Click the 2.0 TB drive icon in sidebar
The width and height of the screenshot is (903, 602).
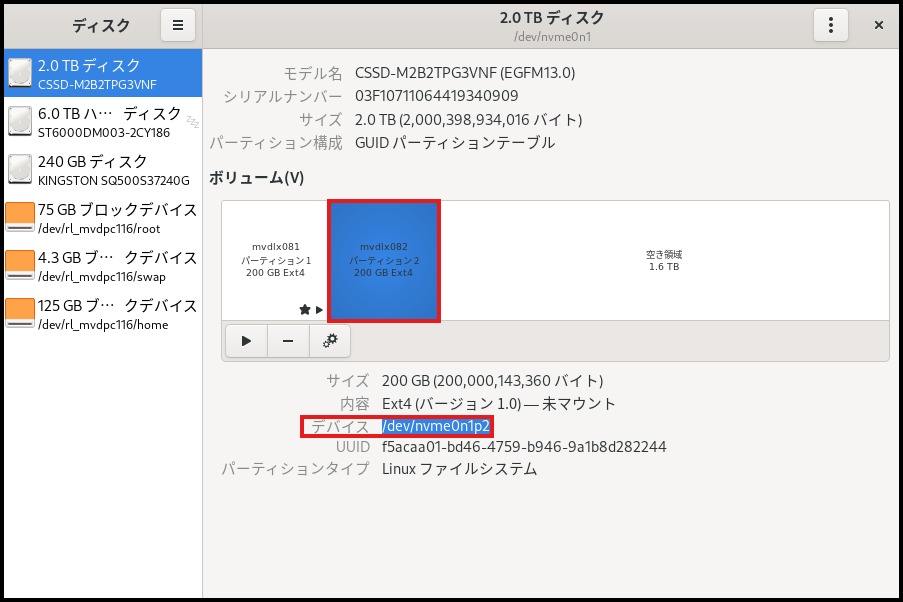(x=20, y=74)
